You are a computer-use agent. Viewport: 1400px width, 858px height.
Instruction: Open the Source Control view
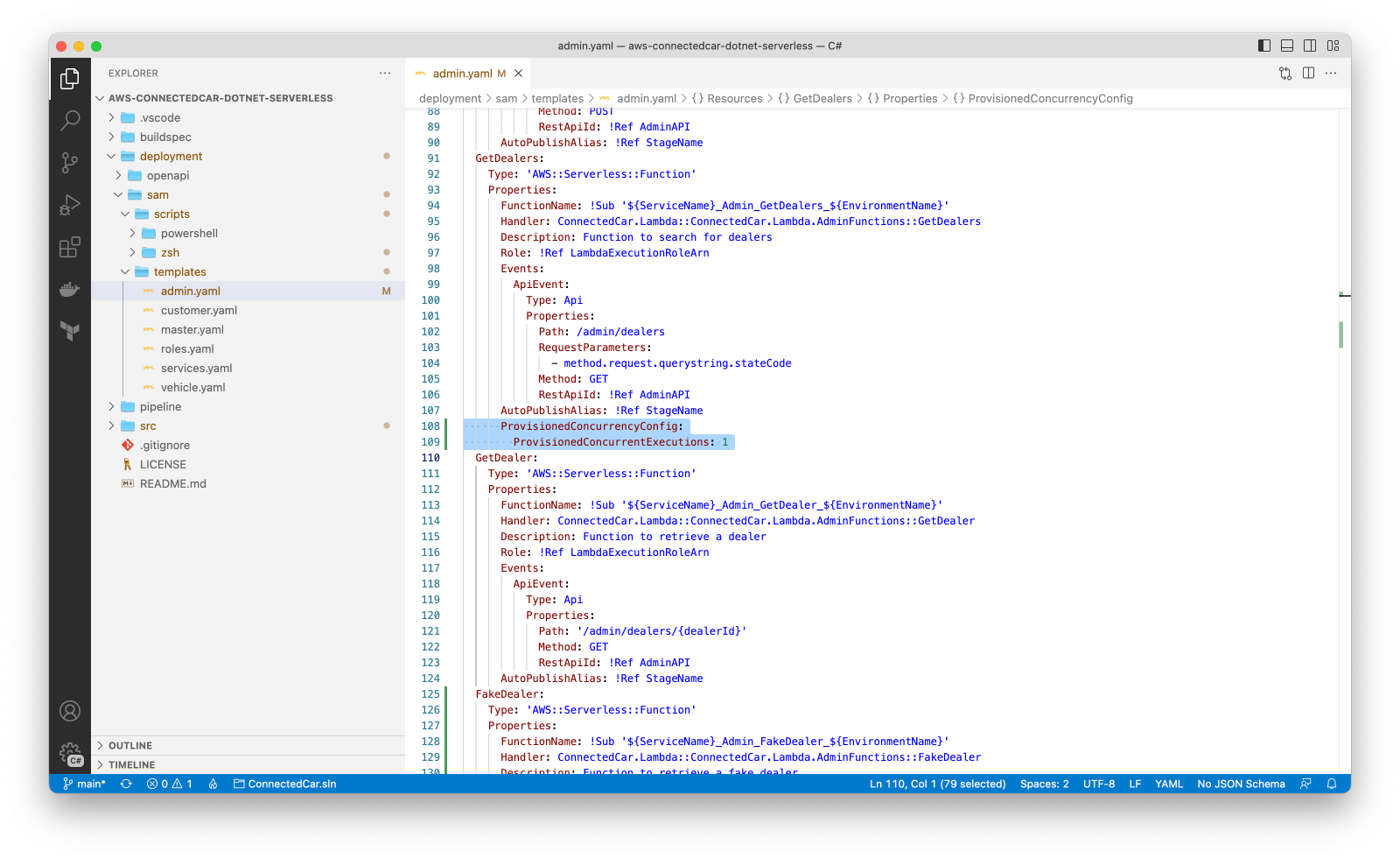click(x=70, y=162)
